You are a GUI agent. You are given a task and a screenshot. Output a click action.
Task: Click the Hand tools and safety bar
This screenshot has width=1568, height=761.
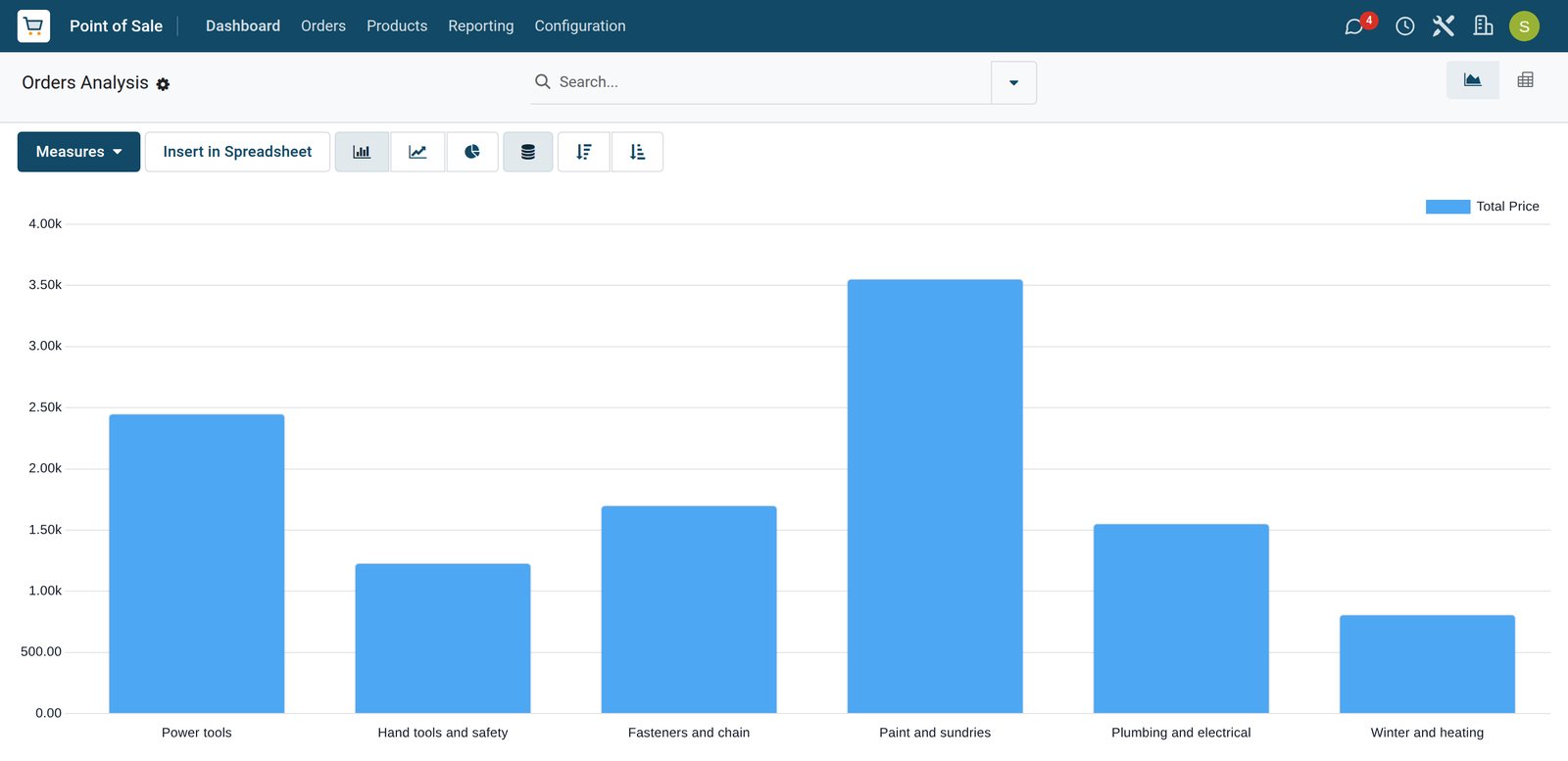coord(443,639)
